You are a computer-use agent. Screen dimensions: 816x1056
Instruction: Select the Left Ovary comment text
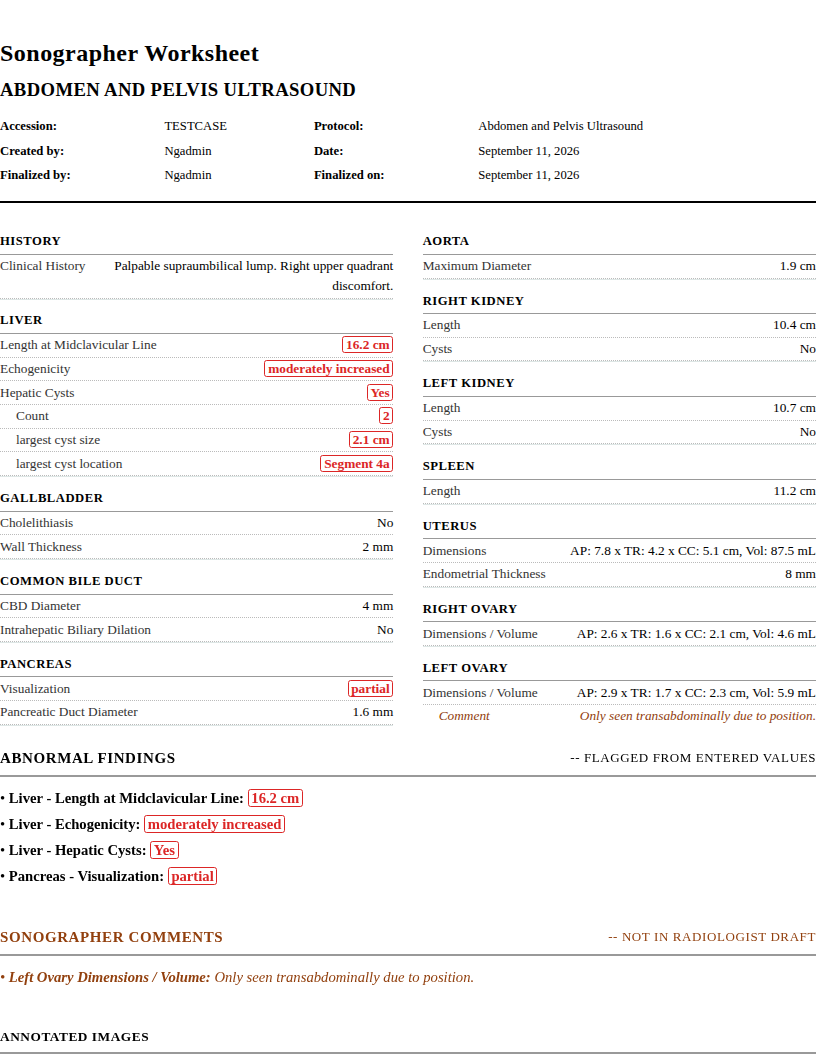[x=698, y=716]
